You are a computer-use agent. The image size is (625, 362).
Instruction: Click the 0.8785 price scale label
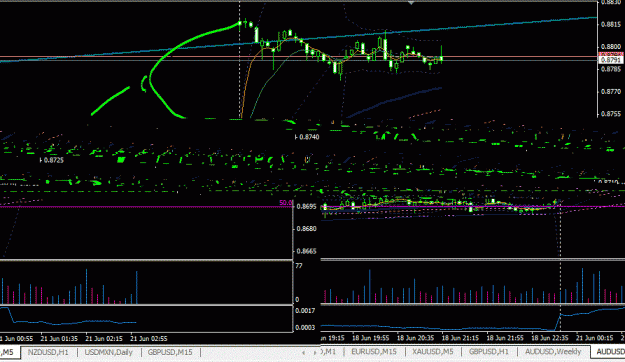[611, 69]
